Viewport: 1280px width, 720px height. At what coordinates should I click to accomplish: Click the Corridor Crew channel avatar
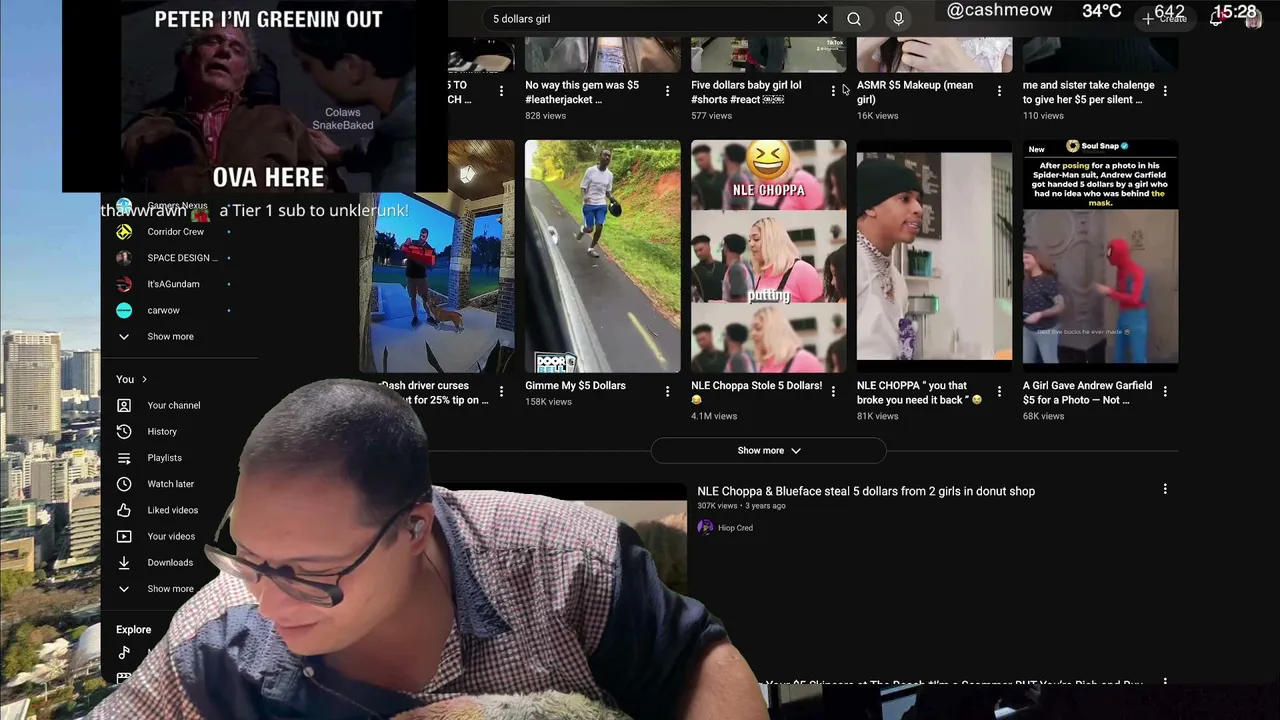point(124,232)
